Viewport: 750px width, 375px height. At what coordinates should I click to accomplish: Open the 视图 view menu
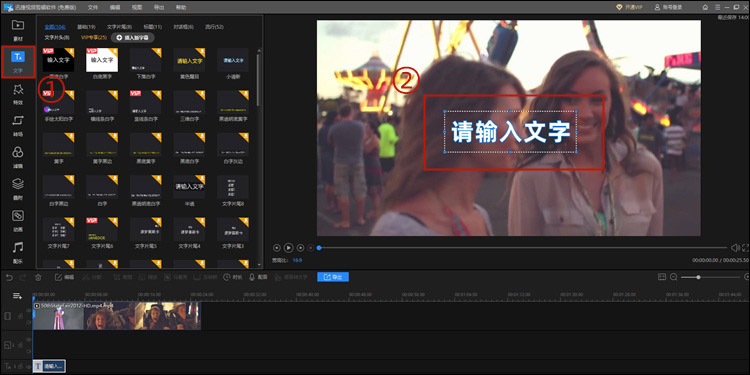(137, 8)
